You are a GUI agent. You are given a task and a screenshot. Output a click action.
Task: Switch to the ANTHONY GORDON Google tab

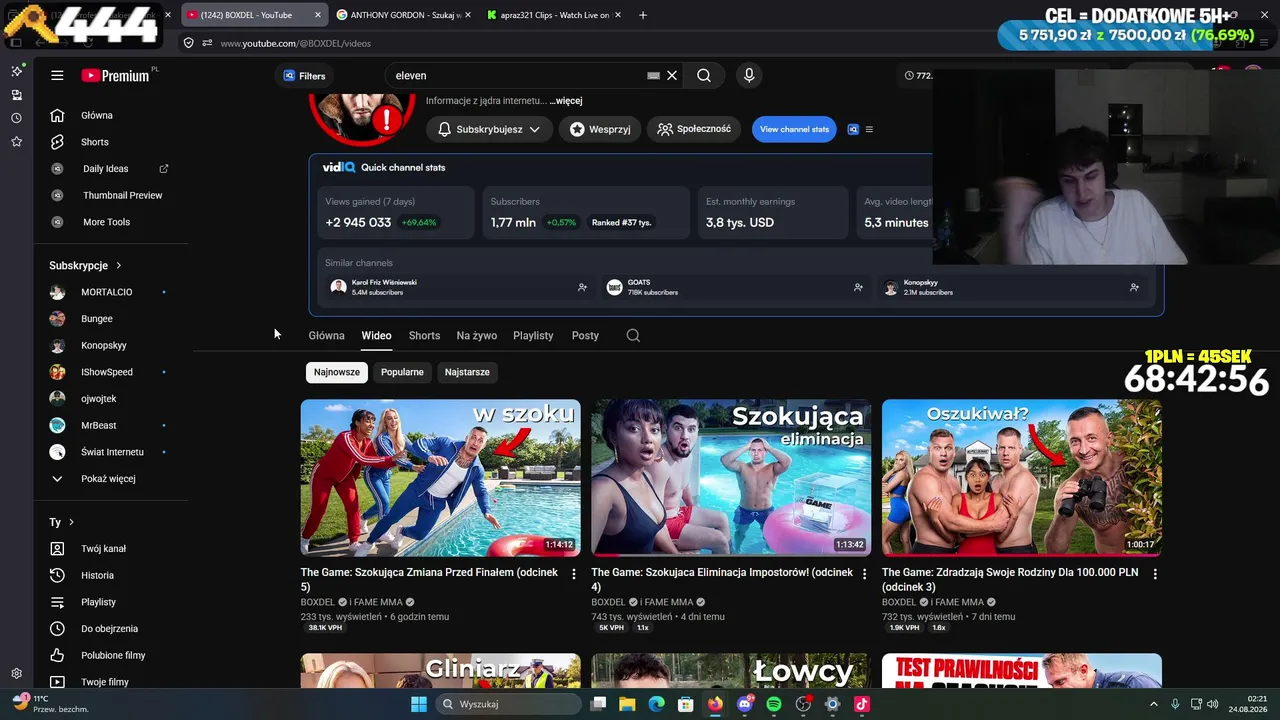click(404, 15)
